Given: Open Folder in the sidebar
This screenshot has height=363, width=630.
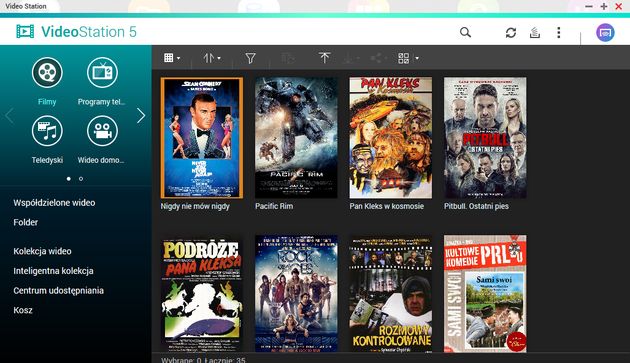Looking at the screenshot, I should 26,222.
